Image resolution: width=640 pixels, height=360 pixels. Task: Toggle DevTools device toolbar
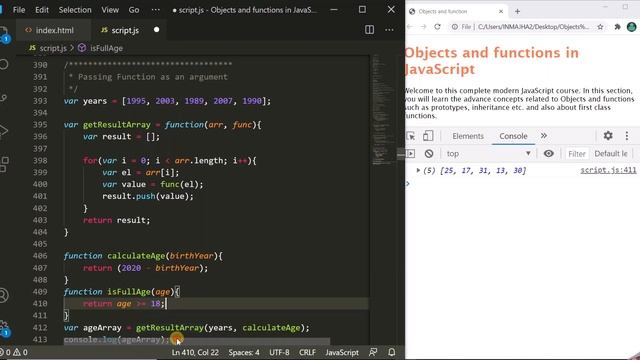point(428,136)
